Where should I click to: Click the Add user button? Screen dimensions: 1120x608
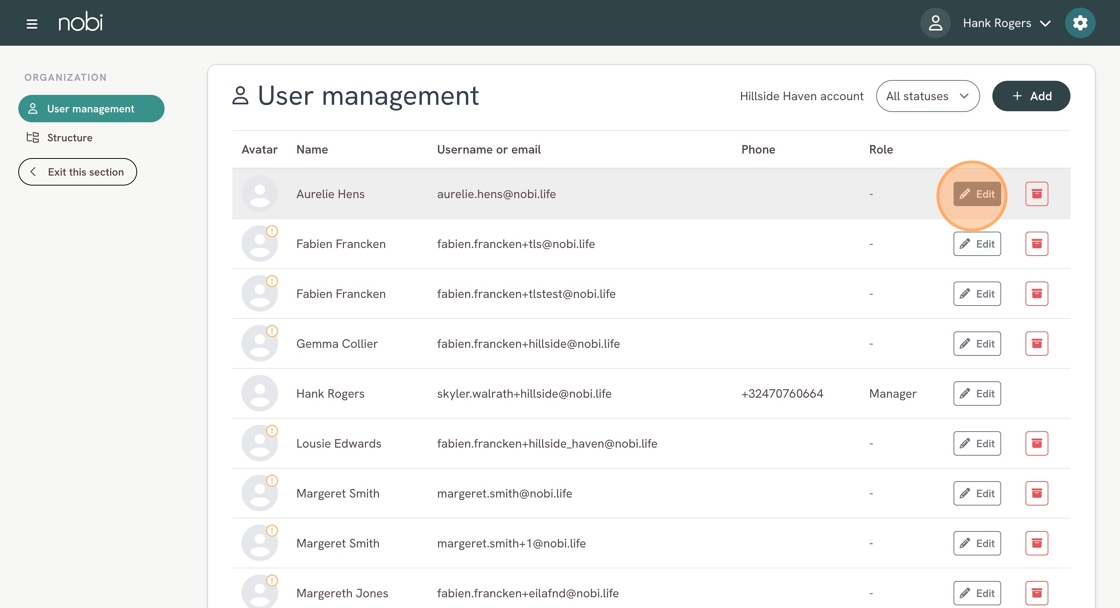point(1030,96)
